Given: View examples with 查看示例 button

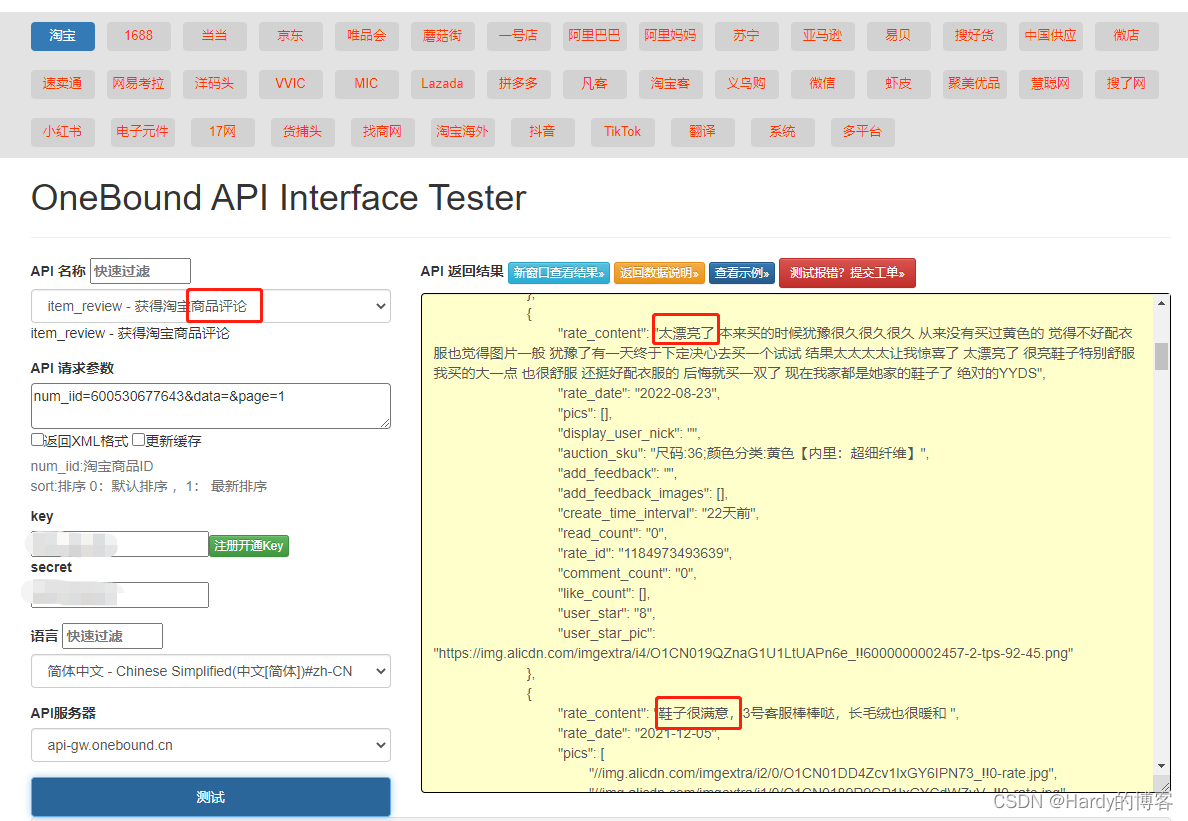Looking at the screenshot, I should [742, 273].
